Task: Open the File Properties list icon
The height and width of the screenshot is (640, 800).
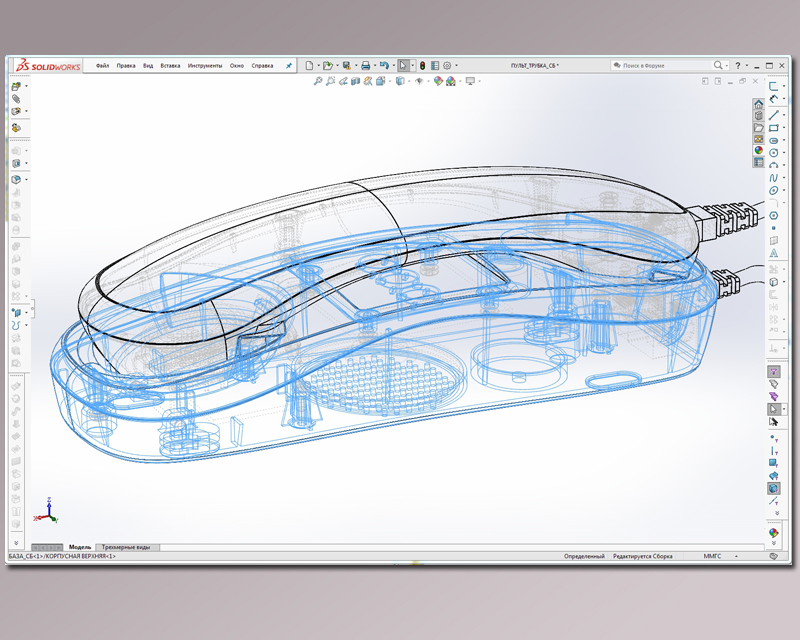Action: tap(435, 65)
